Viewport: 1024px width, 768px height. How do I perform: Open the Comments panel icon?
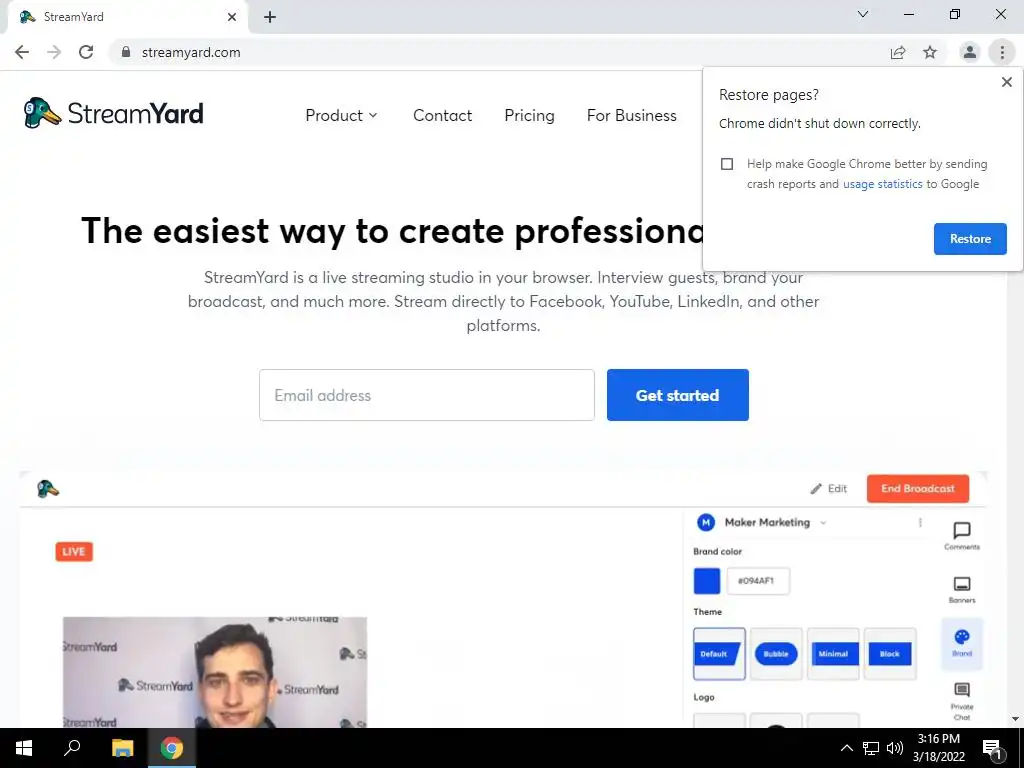pyautogui.click(x=962, y=536)
